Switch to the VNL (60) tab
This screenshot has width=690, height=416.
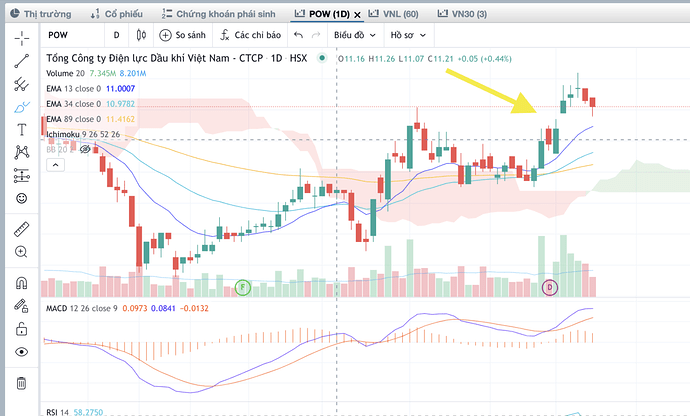(x=393, y=14)
